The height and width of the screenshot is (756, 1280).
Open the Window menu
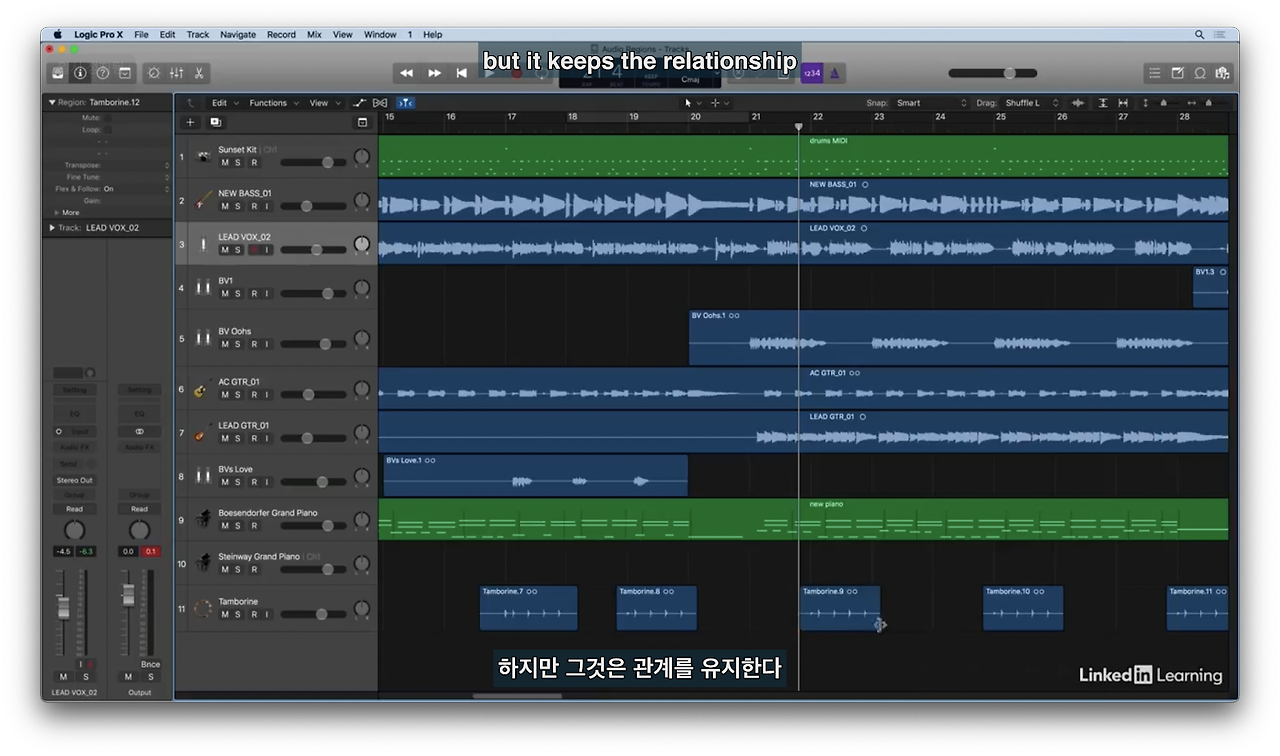tap(380, 34)
